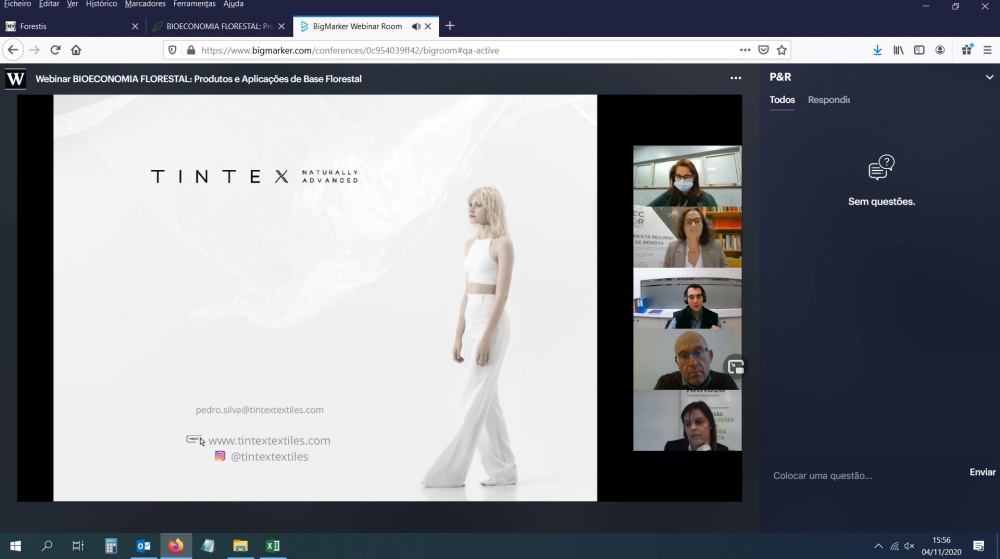Open the Marcadores menu
This screenshot has height=559, width=1000.
(145, 4)
